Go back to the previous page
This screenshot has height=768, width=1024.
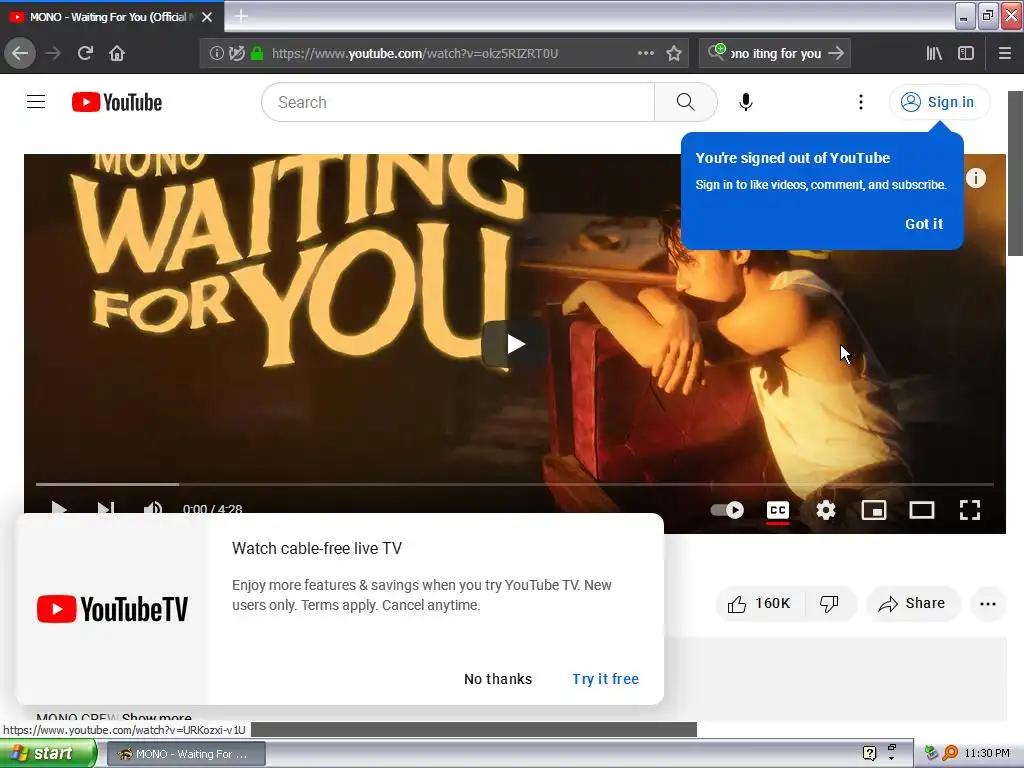20,53
